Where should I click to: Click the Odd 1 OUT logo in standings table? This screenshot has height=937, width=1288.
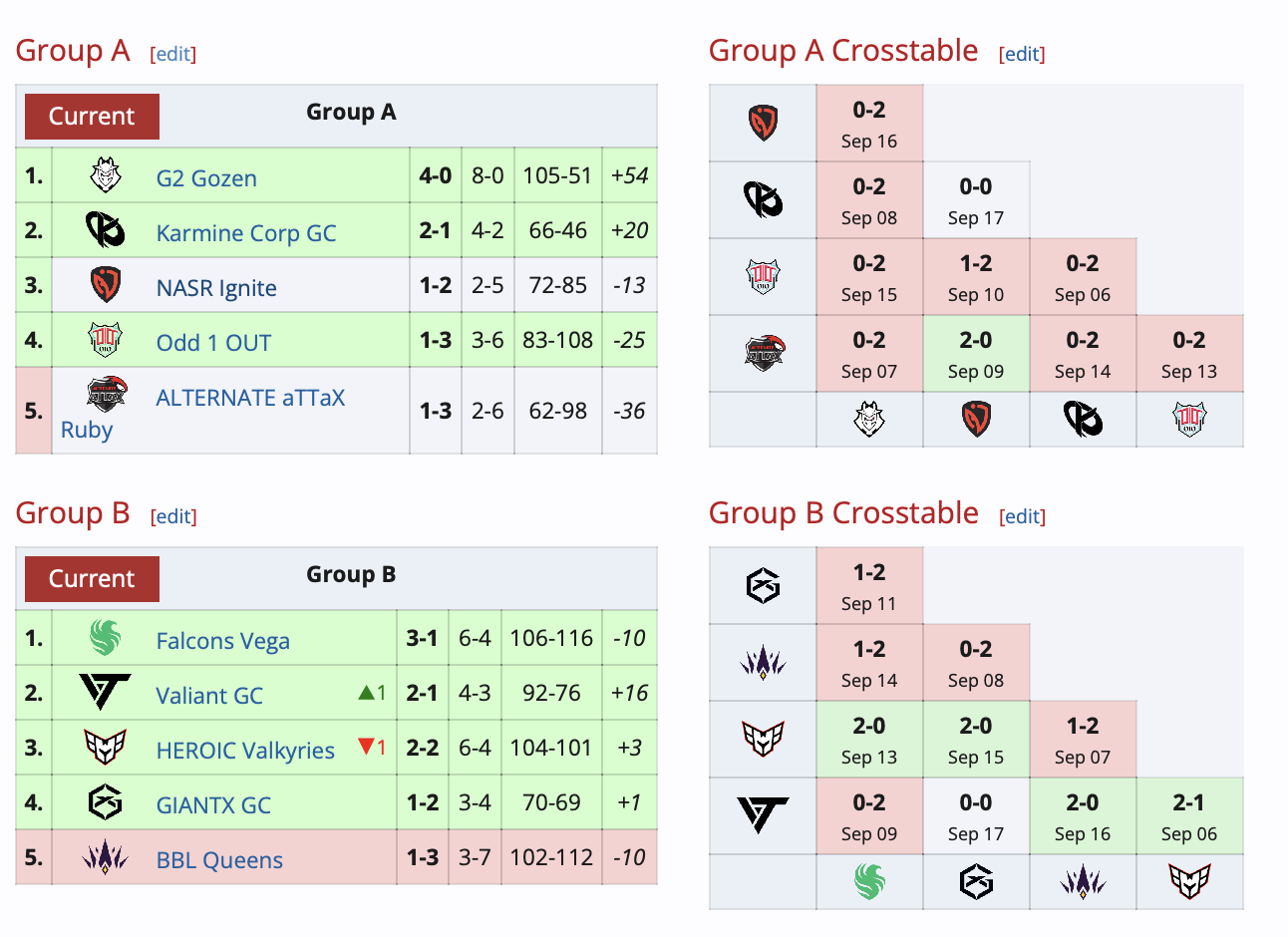[105, 340]
